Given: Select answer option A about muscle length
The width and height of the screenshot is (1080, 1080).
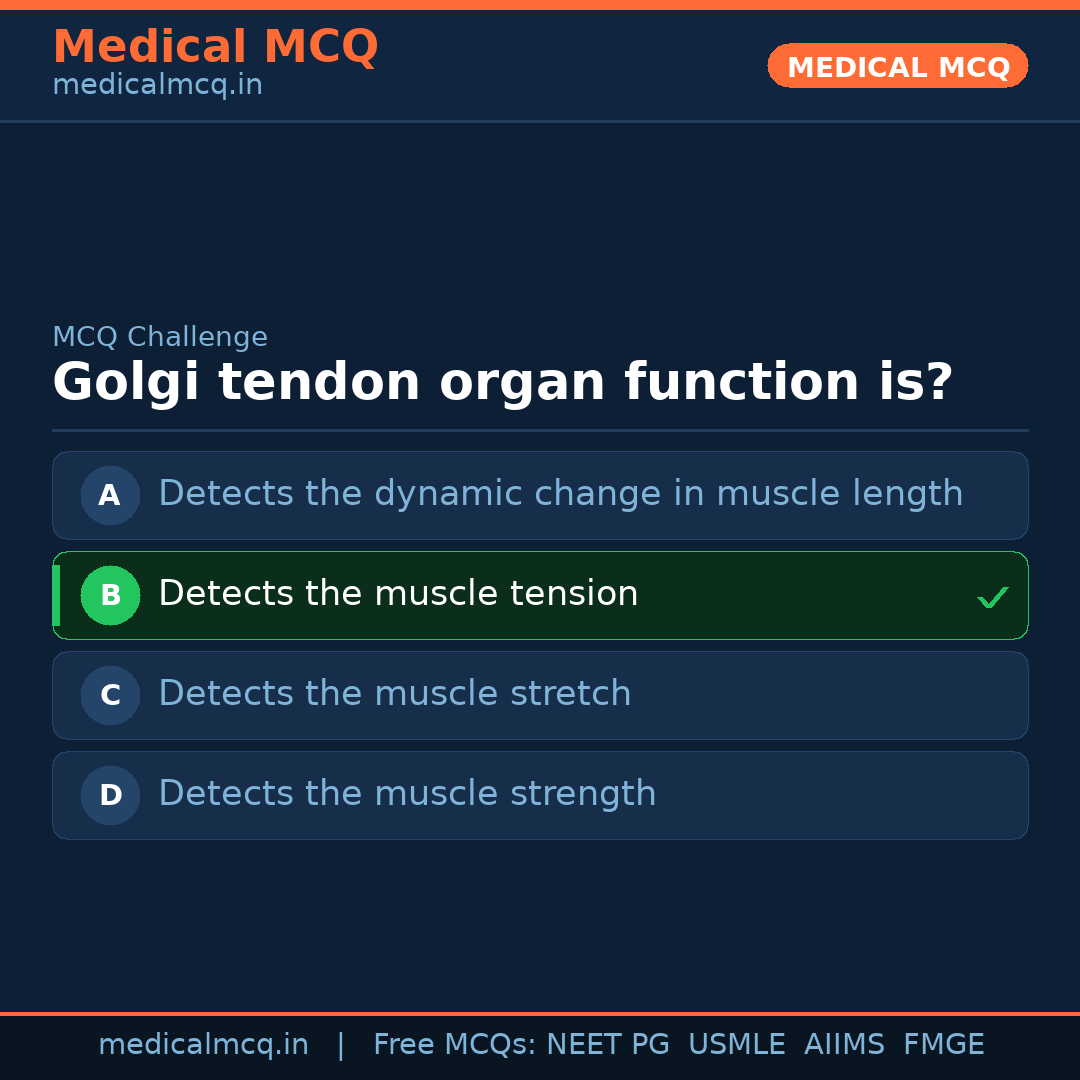Looking at the screenshot, I should point(540,495).
